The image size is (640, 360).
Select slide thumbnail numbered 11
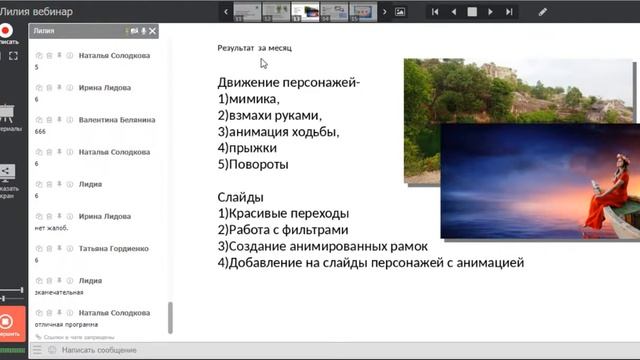pyautogui.click(x=247, y=12)
